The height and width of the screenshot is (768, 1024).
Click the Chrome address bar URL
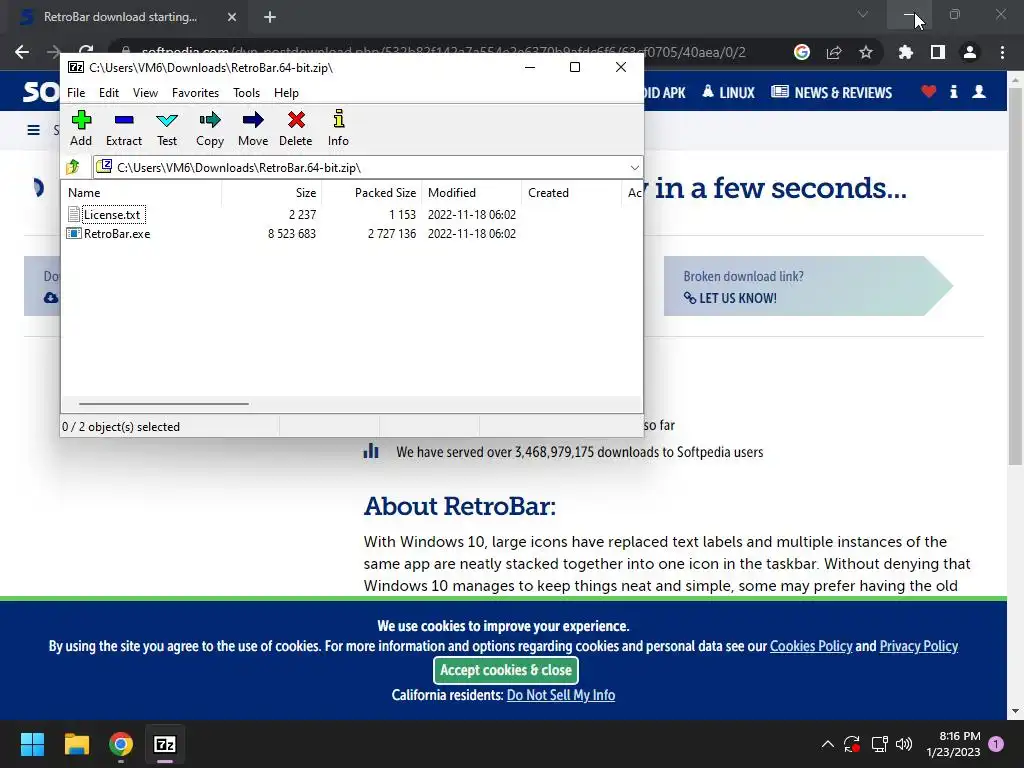(443, 52)
